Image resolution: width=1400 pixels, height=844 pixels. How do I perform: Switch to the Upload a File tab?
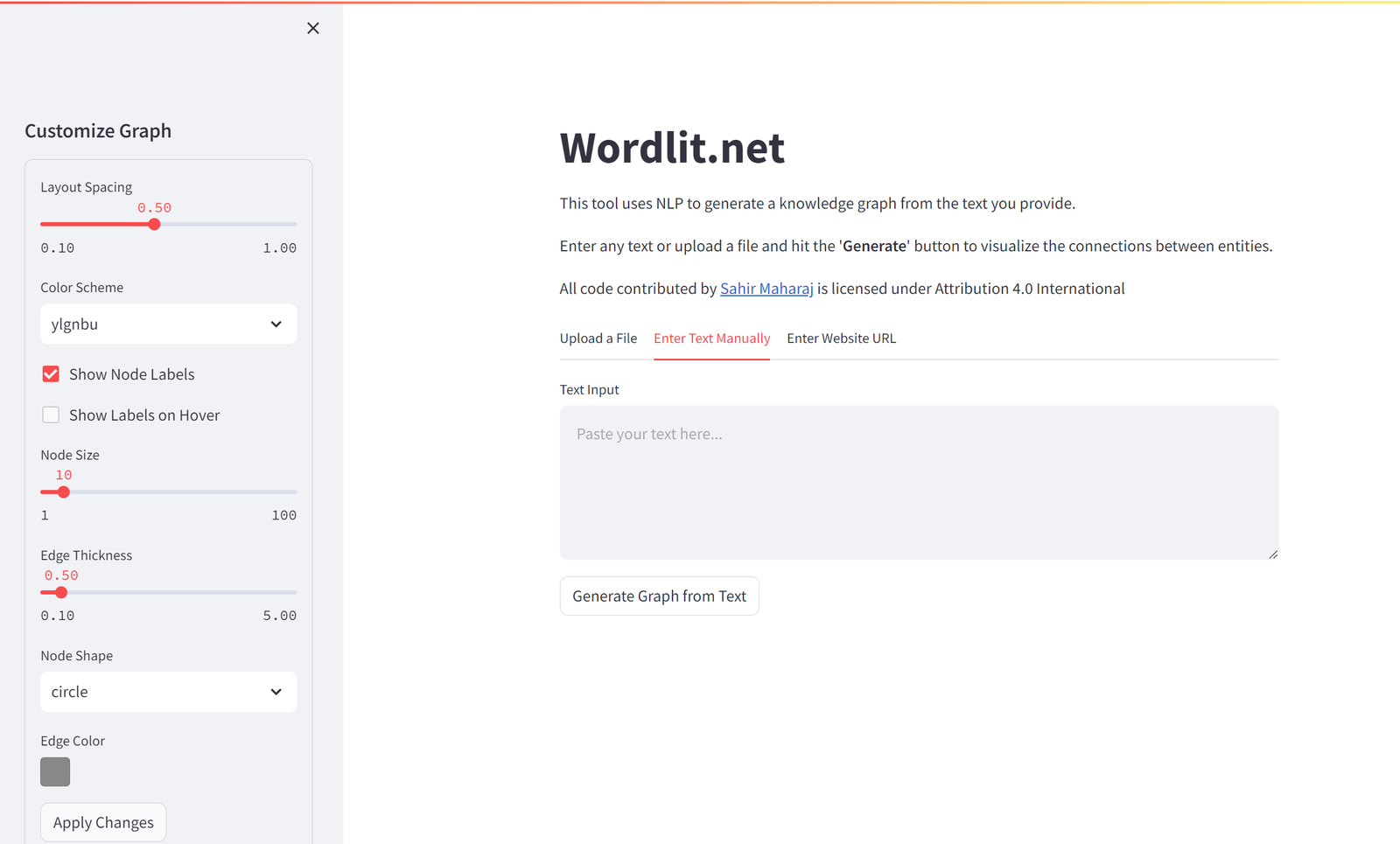coord(598,338)
